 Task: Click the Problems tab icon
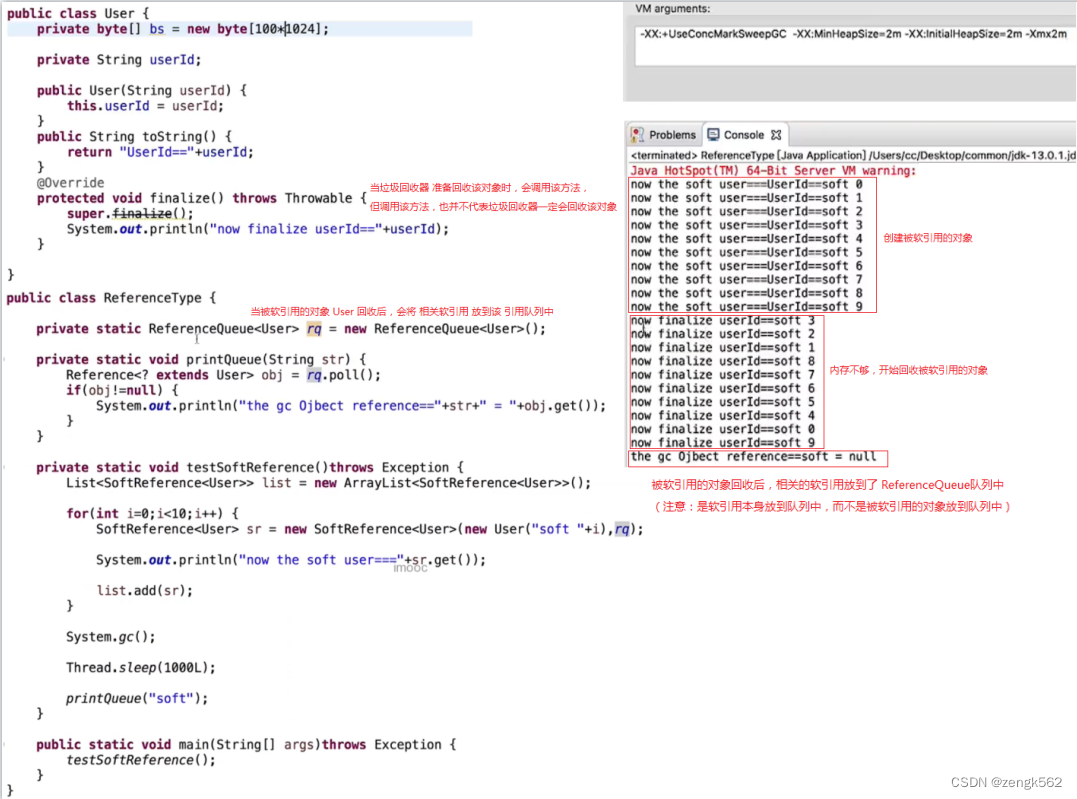coord(637,135)
